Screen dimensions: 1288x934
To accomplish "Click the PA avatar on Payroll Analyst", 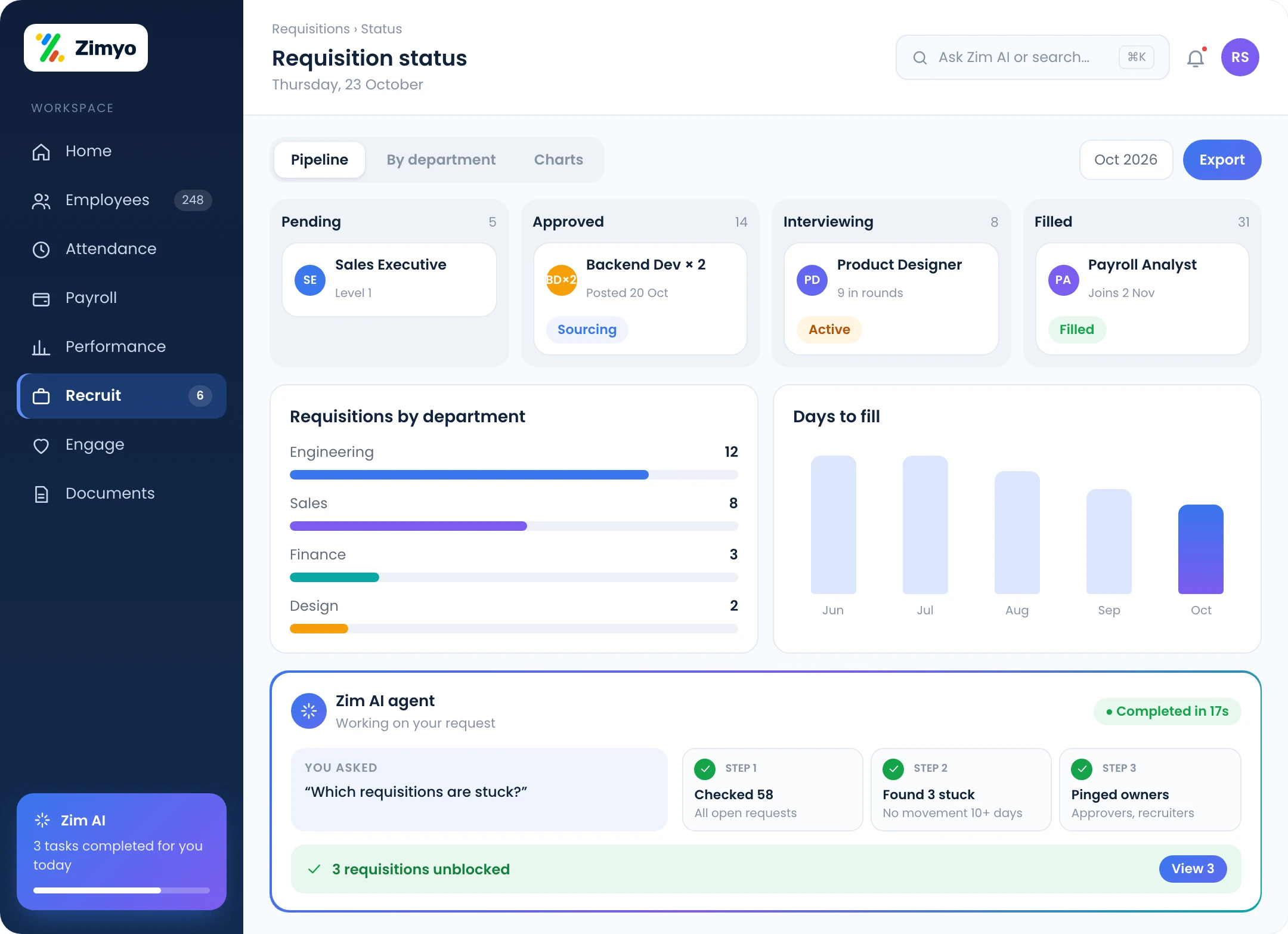I will pos(1063,280).
